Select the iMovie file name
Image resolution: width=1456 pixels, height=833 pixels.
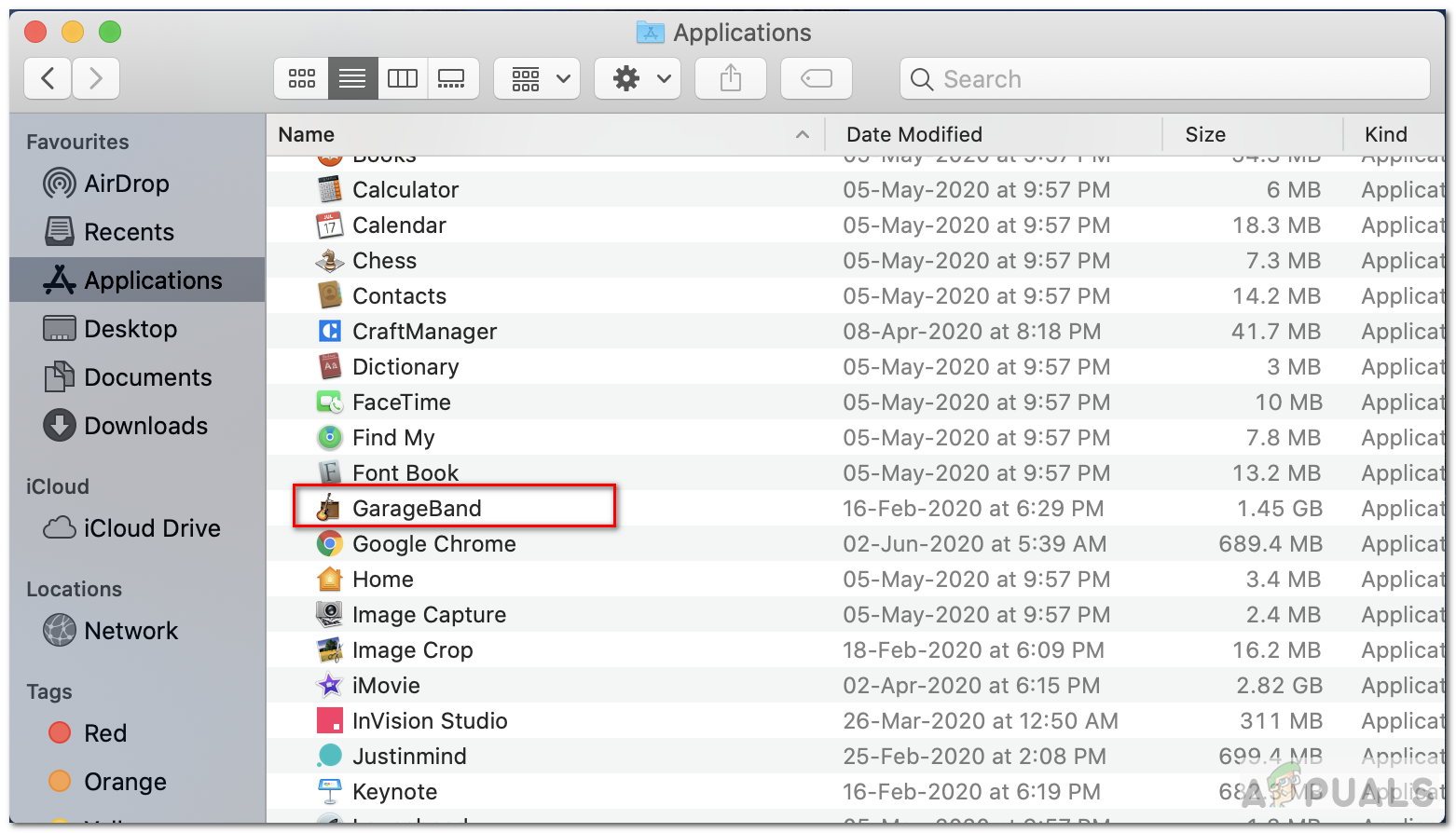(x=386, y=686)
